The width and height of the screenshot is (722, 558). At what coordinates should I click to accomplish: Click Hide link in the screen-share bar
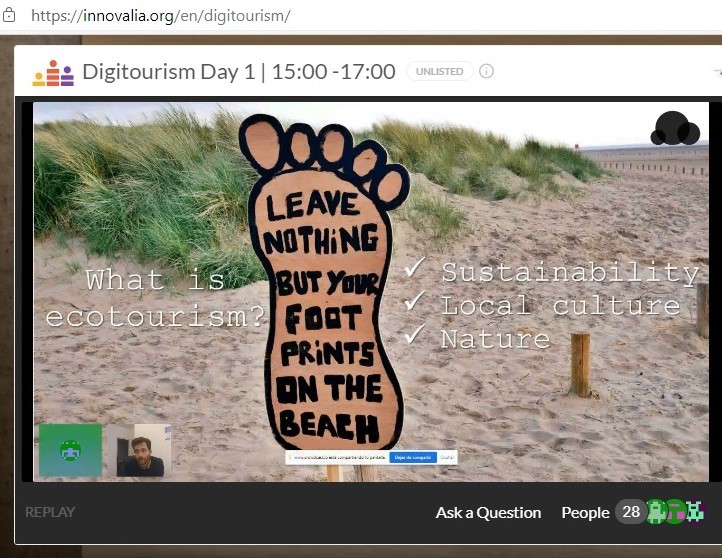point(447,457)
